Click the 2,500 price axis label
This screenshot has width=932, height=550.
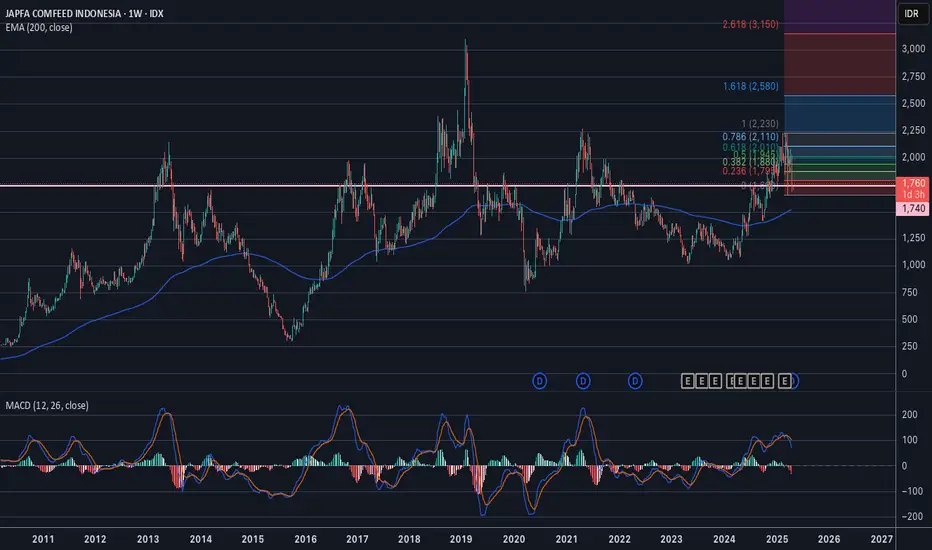pos(913,103)
